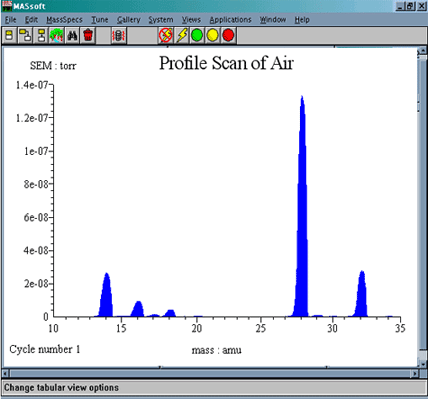The height and width of the screenshot is (399, 428).
Task: Open the Tune menu
Action: (100, 20)
